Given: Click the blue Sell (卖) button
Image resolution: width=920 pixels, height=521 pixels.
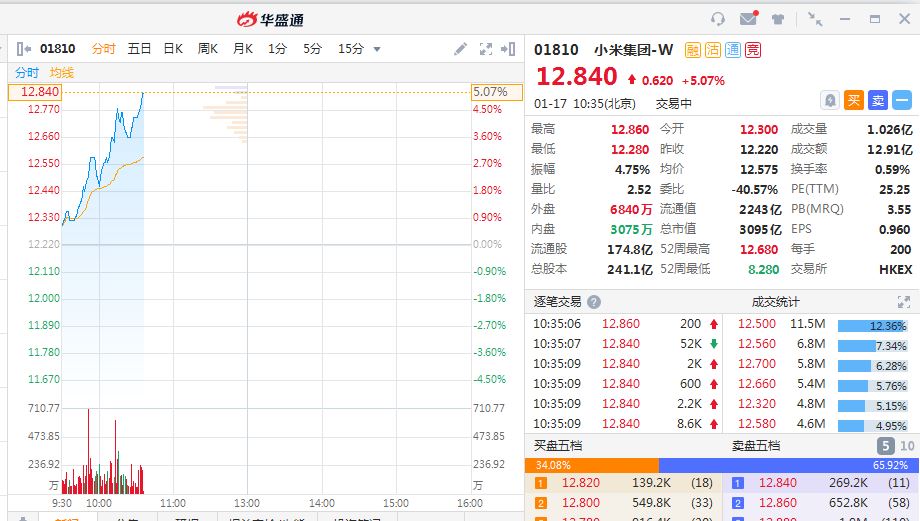Looking at the screenshot, I should [x=878, y=100].
